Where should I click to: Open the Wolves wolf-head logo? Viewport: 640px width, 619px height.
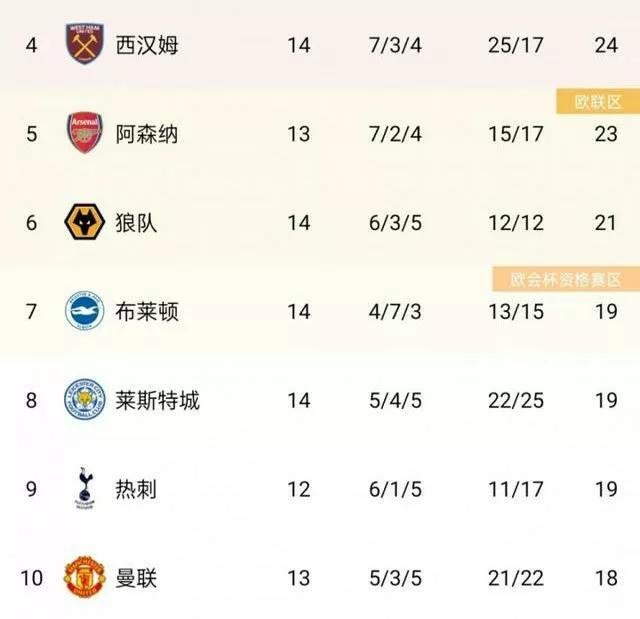(85, 222)
